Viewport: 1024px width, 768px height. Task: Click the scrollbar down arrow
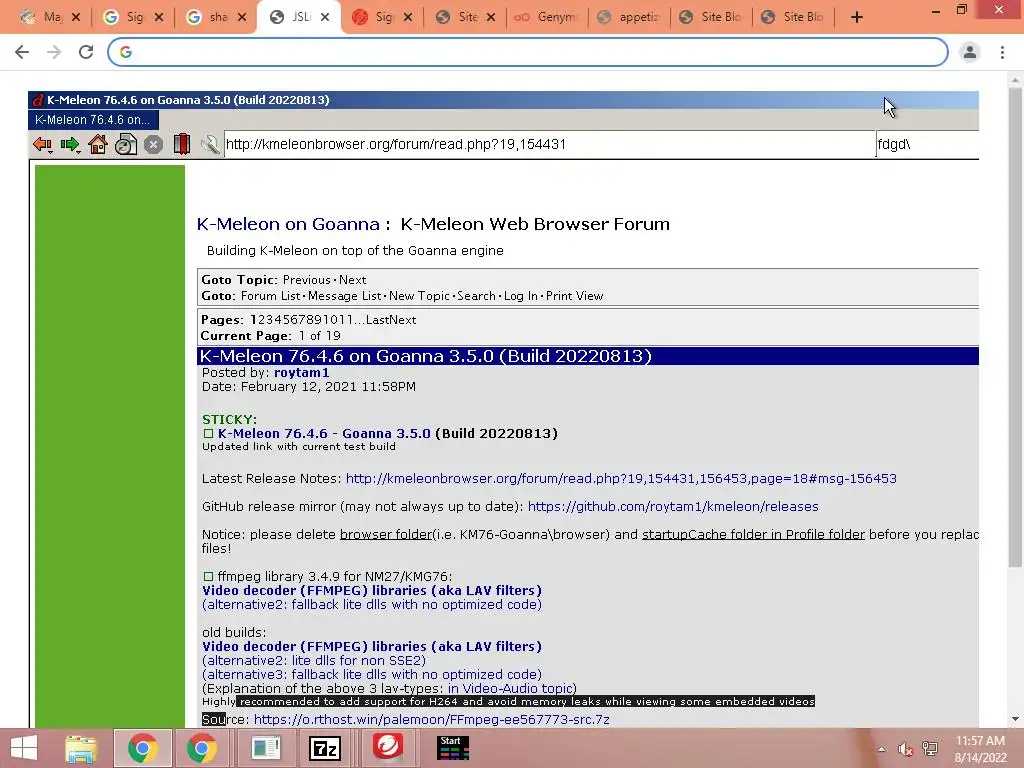(1015, 719)
